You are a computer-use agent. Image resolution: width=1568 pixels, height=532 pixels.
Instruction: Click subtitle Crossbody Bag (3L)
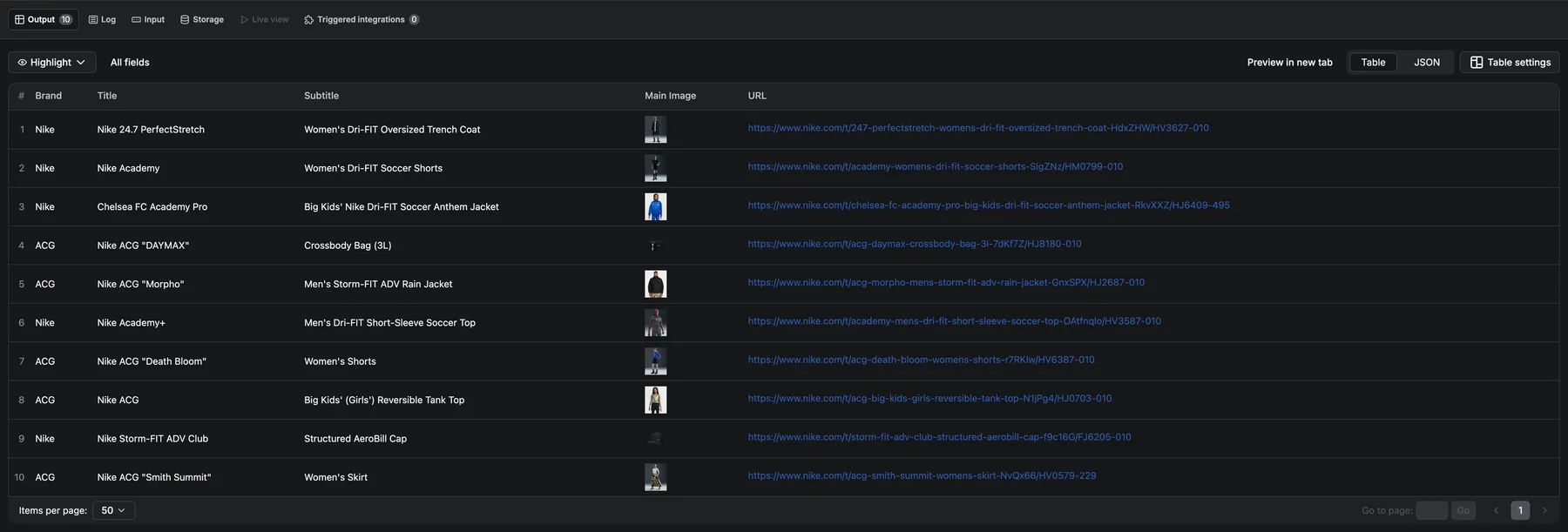click(348, 246)
